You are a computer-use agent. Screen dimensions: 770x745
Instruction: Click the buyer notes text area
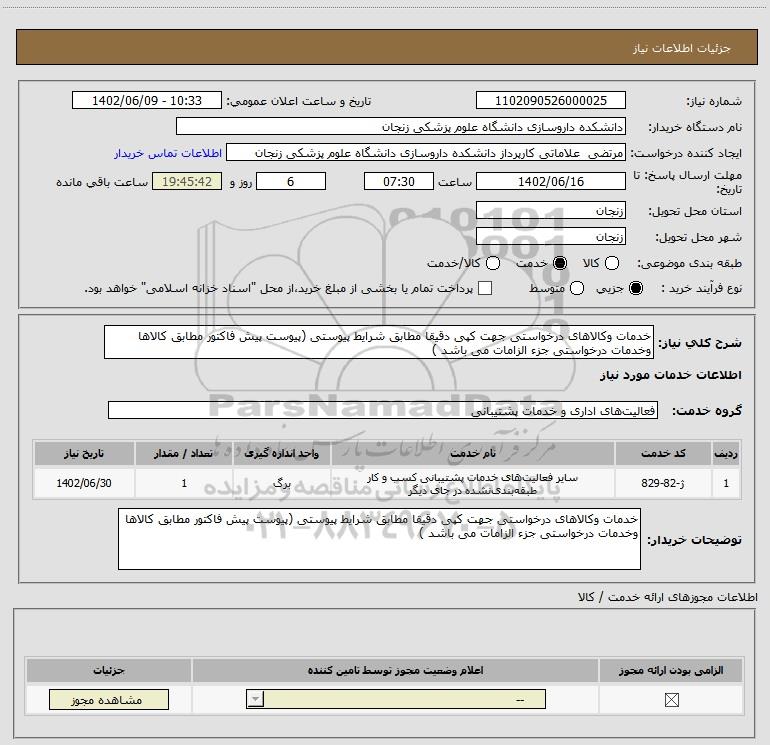379,539
